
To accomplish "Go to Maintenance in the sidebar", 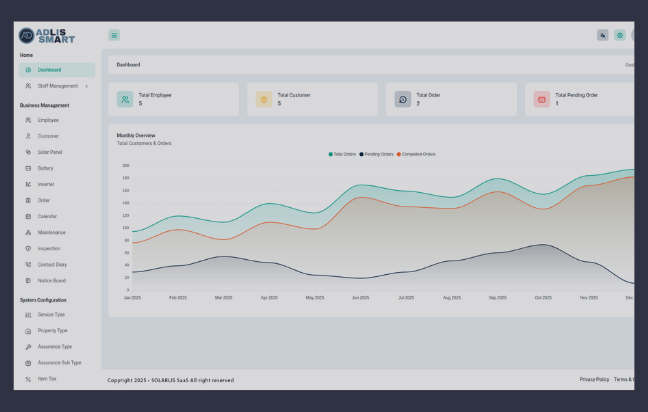I will [51, 232].
